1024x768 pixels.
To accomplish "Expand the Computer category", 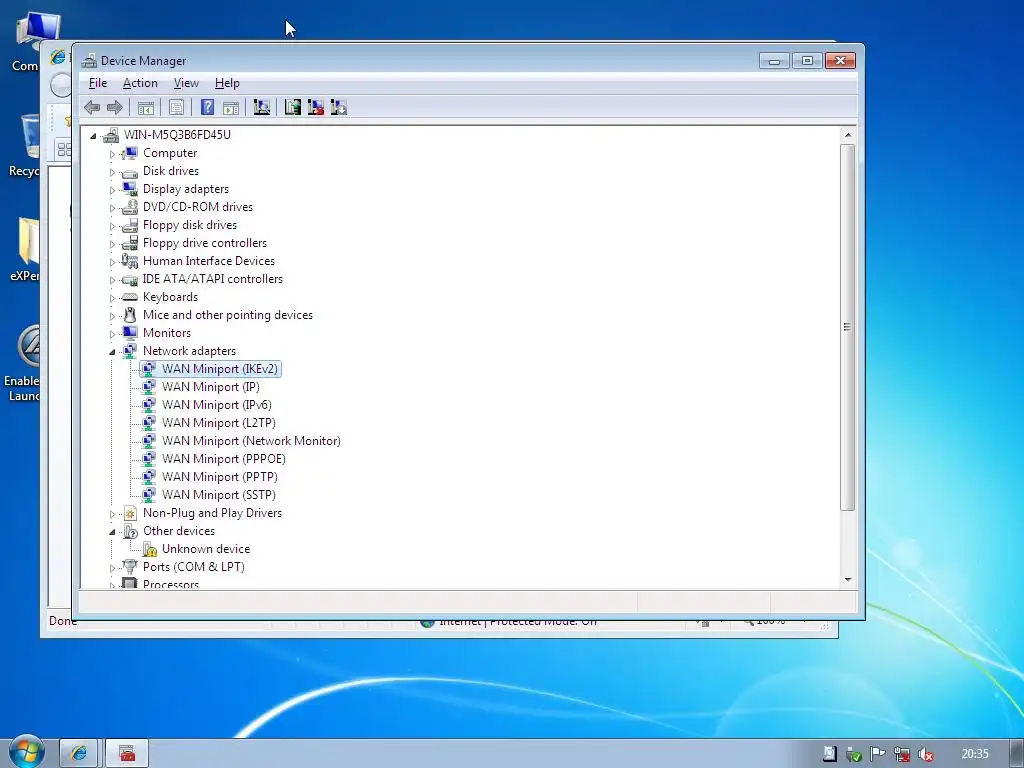I will pos(112,154).
